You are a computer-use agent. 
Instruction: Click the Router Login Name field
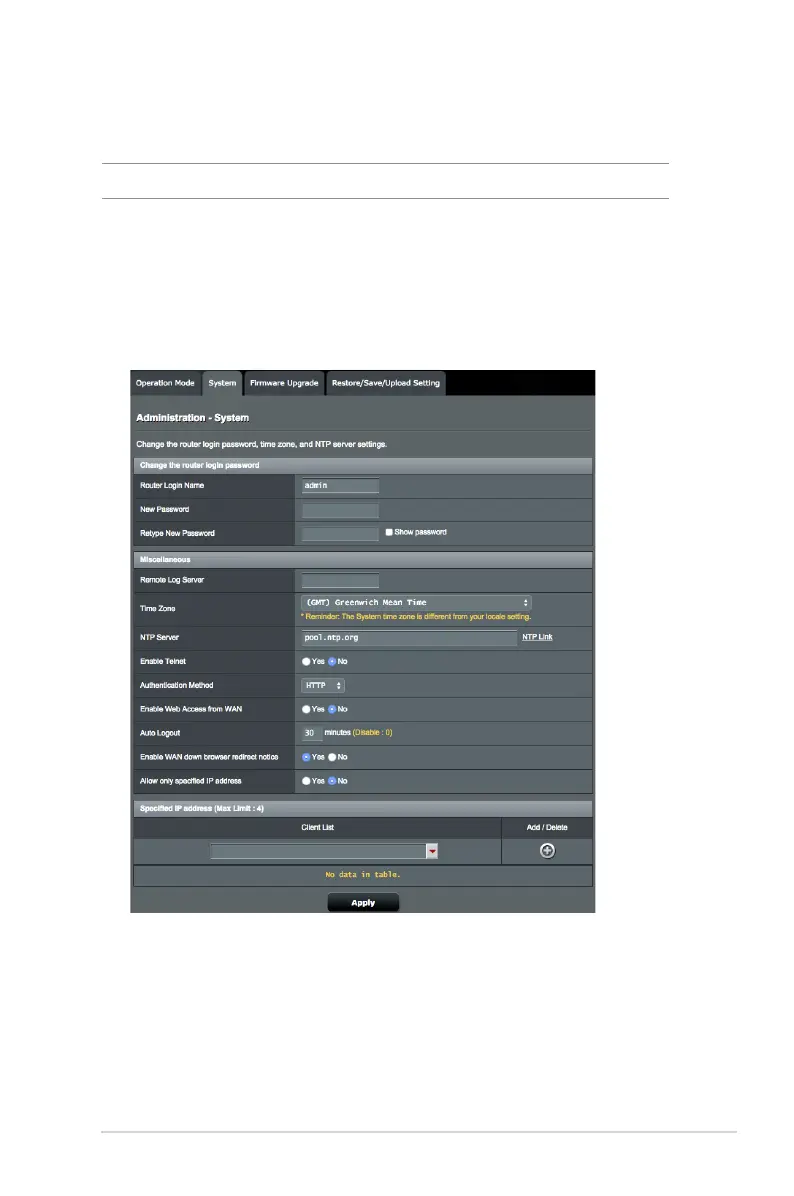click(x=340, y=486)
